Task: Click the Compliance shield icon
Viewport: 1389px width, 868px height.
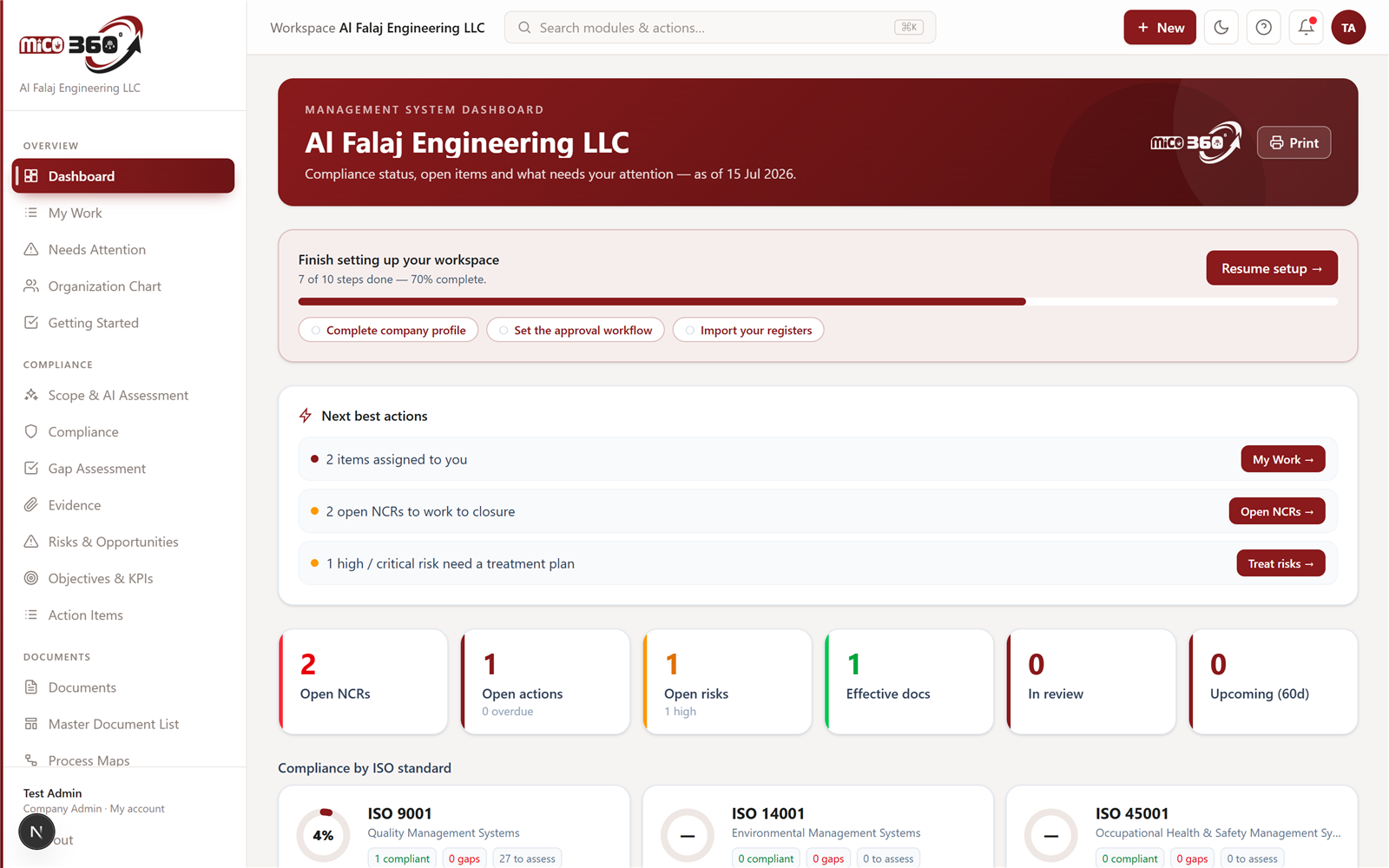Action: [31, 431]
